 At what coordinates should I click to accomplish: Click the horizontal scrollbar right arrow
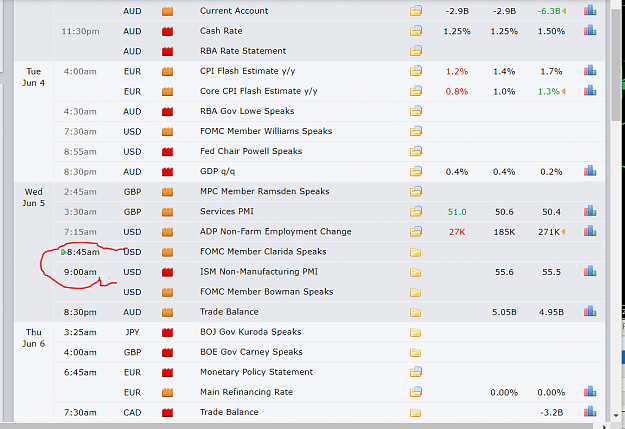click(x=605, y=426)
